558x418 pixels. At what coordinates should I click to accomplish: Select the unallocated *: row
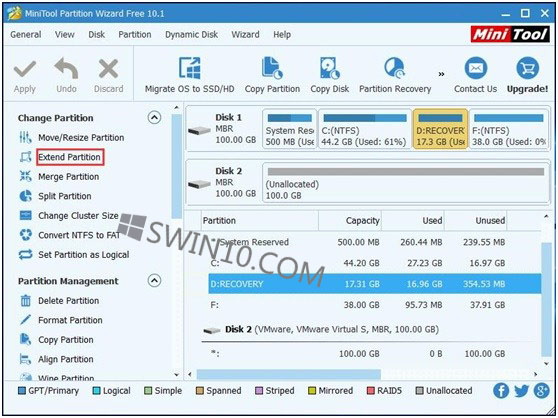point(374,354)
